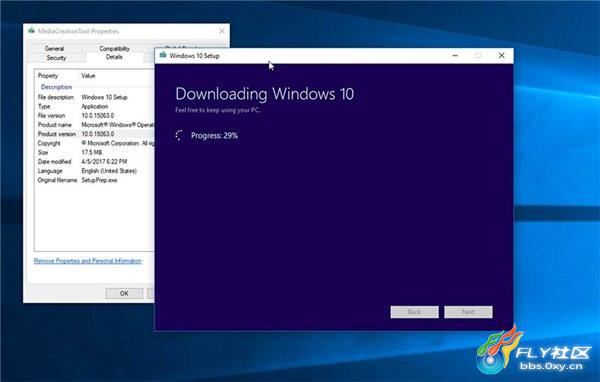Select the Date modified row
The image size is (600, 382).
coord(95,162)
